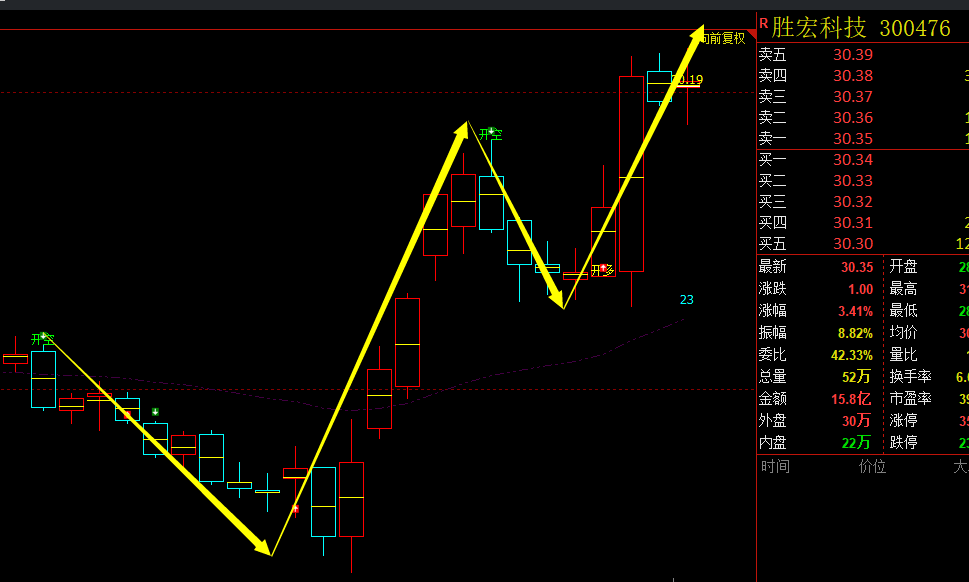The image size is (969, 582).
Task: Click the 时间 column header
Action: (x=774, y=466)
